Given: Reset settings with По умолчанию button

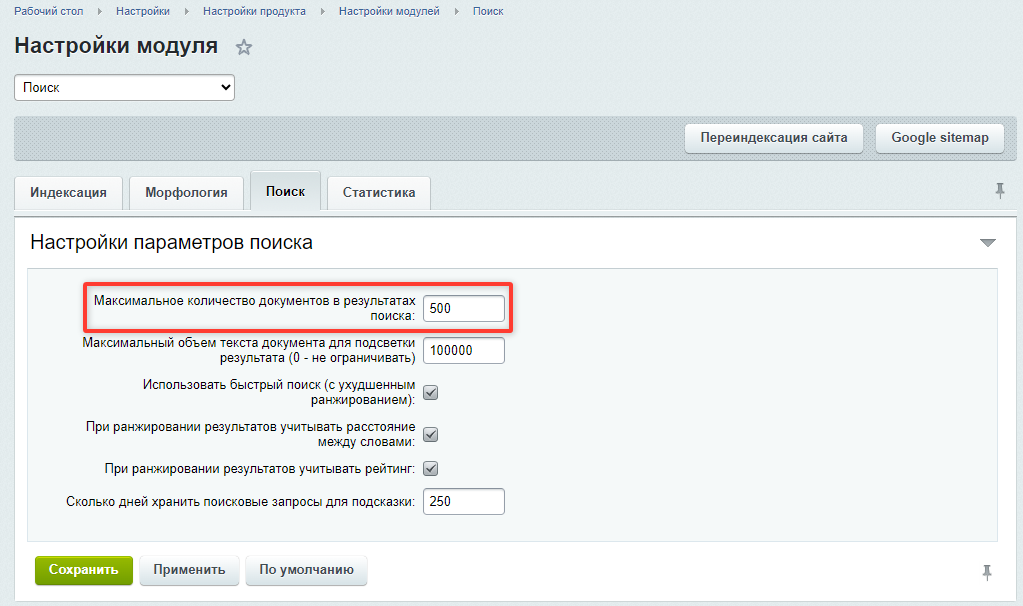Looking at the screenshot, I should coord(306,569).
